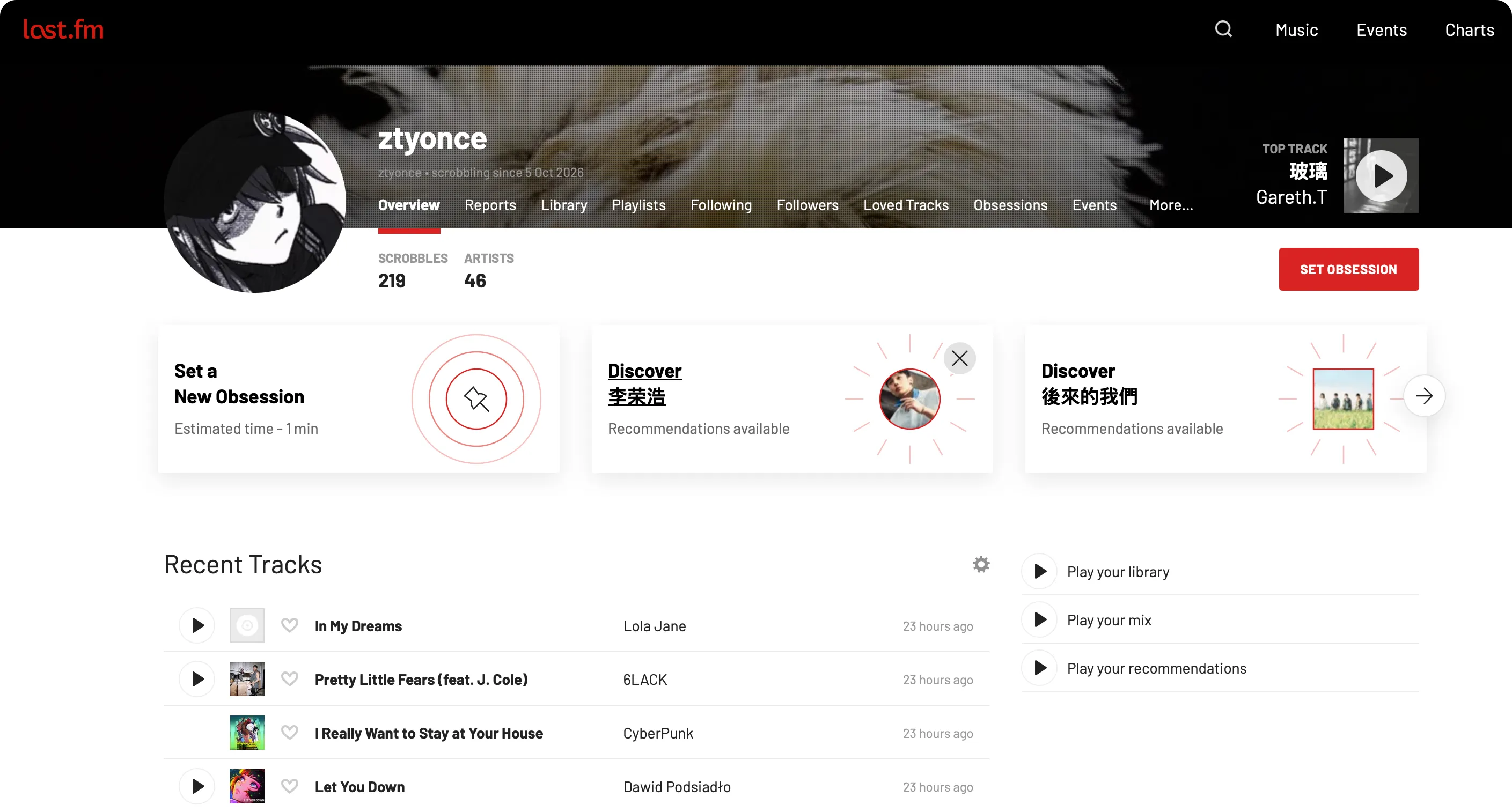Viewport: 1512px width, 812px height.
Task: Play the track Let You Down
Action: 197,786
